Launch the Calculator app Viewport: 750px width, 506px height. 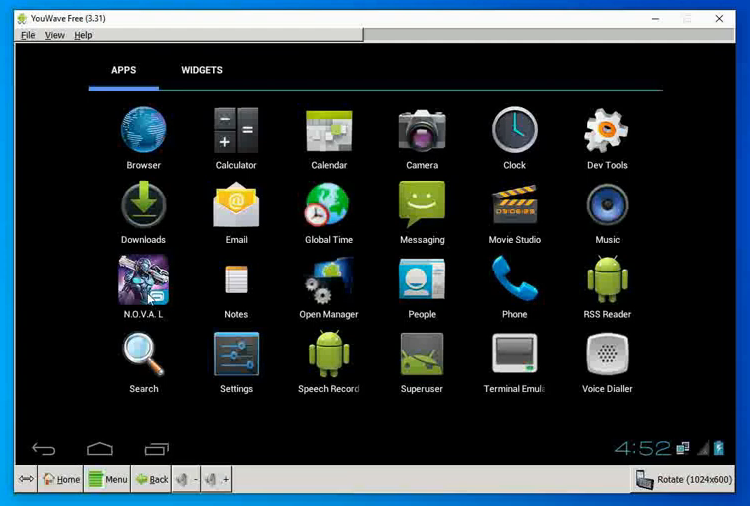tap(236, 130)
